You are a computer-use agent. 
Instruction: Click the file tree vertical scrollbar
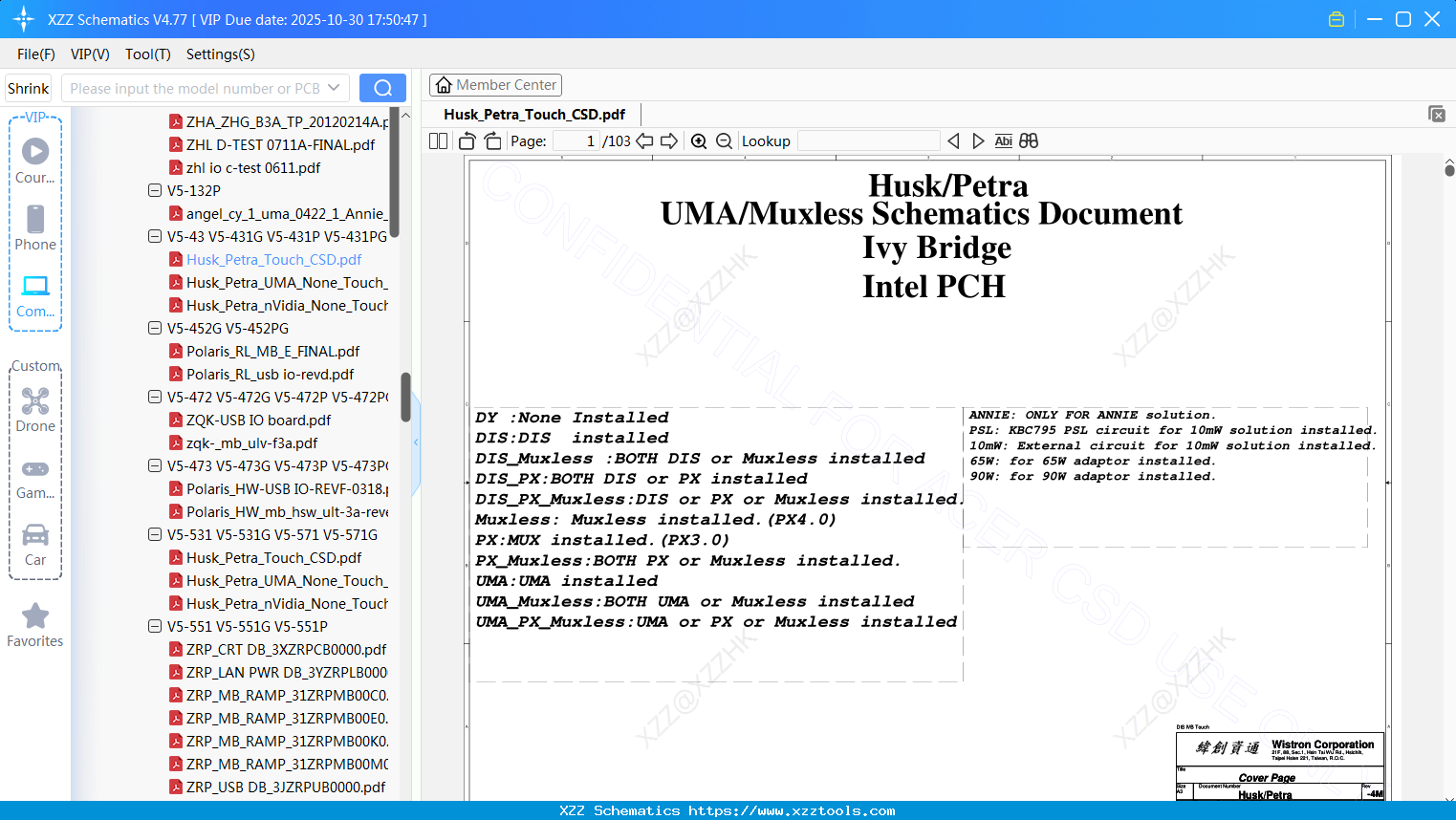[405, 397]
